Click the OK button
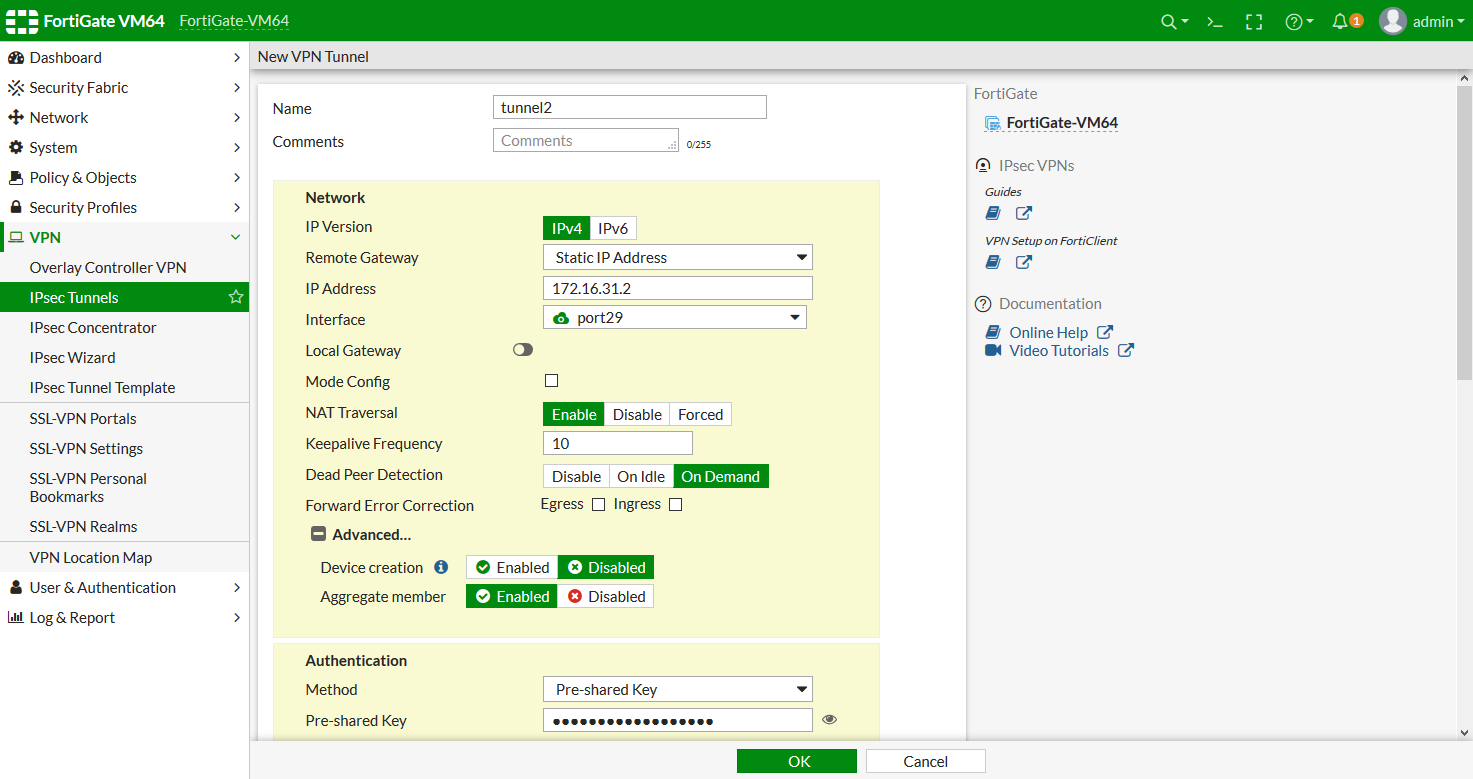Viewport: 1473px width, 779px height. 797,761
